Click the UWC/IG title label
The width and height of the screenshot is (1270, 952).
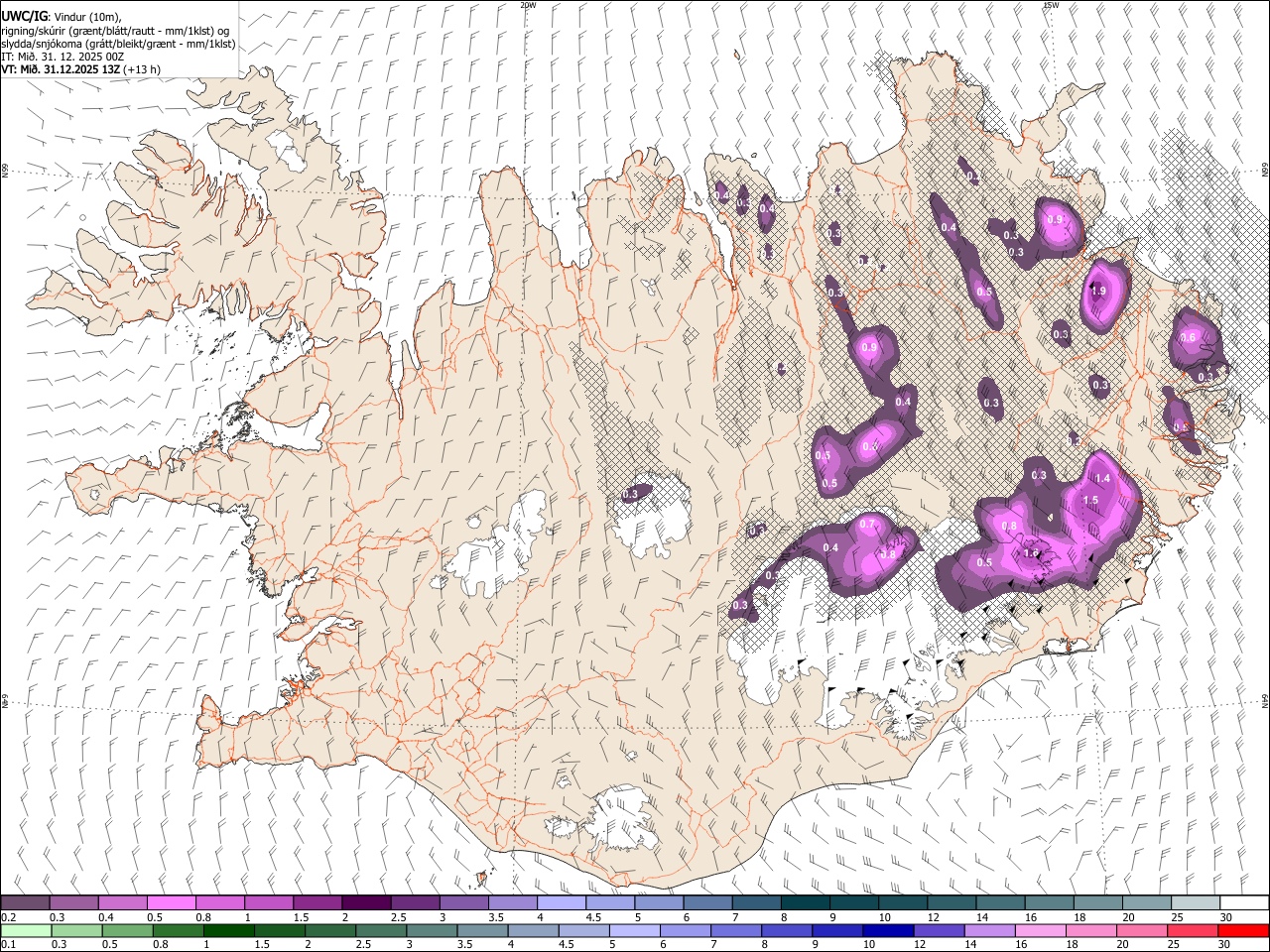coord(24,16)
